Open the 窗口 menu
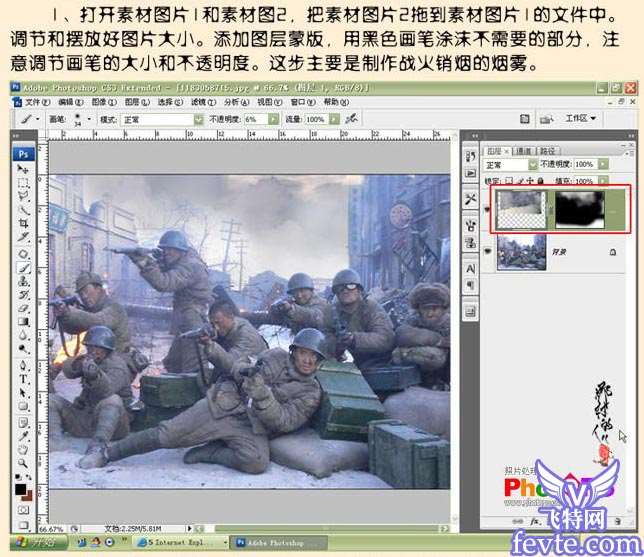 pyautogui.click(x=303, y=102)
